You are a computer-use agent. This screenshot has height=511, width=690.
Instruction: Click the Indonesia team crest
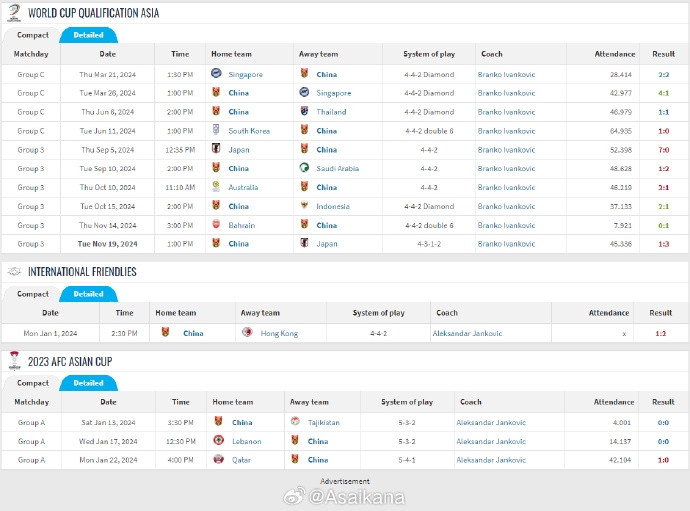point(304,206)
